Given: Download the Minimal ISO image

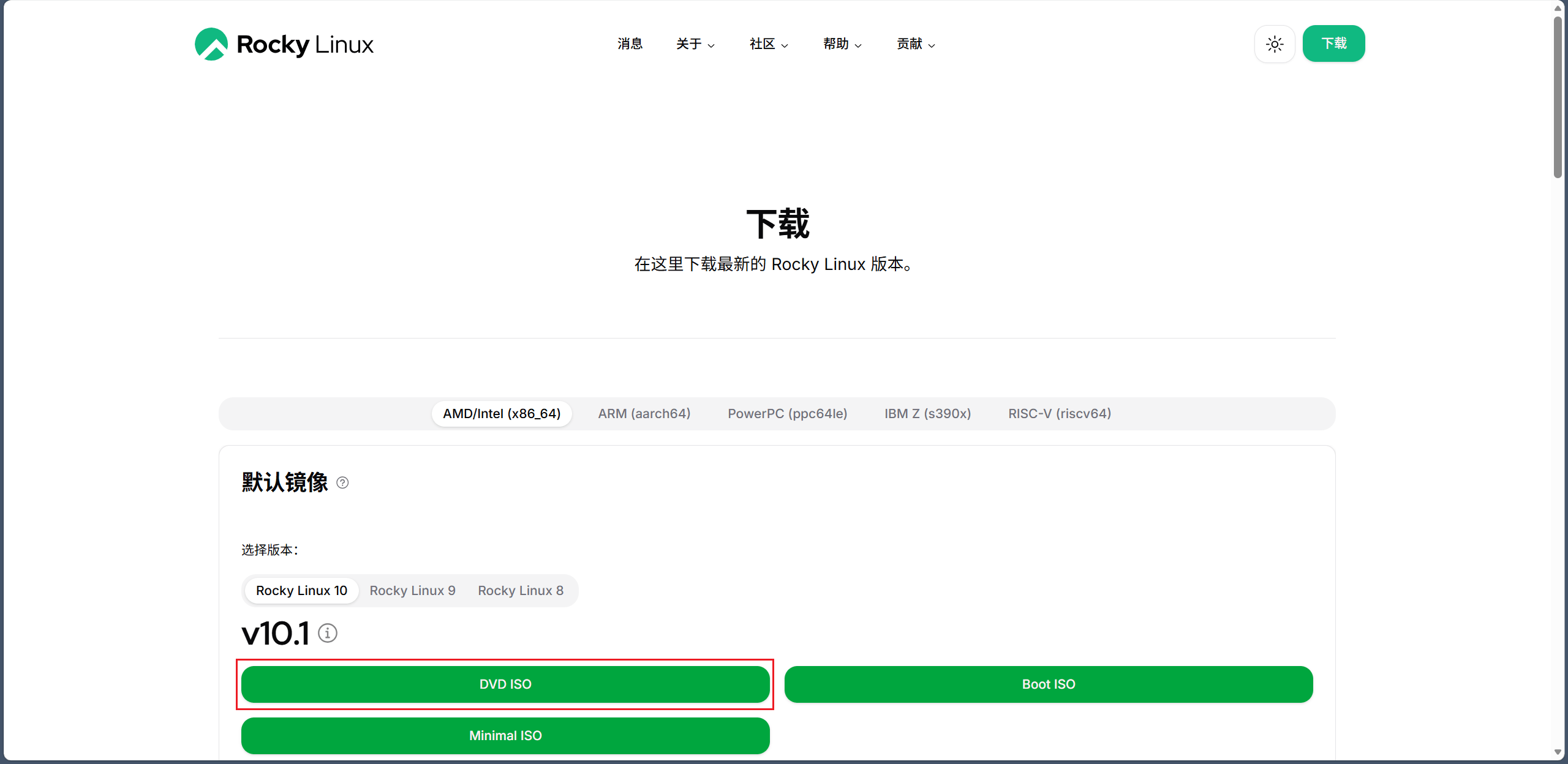Looking at the screenshot, I should [505, 736].
